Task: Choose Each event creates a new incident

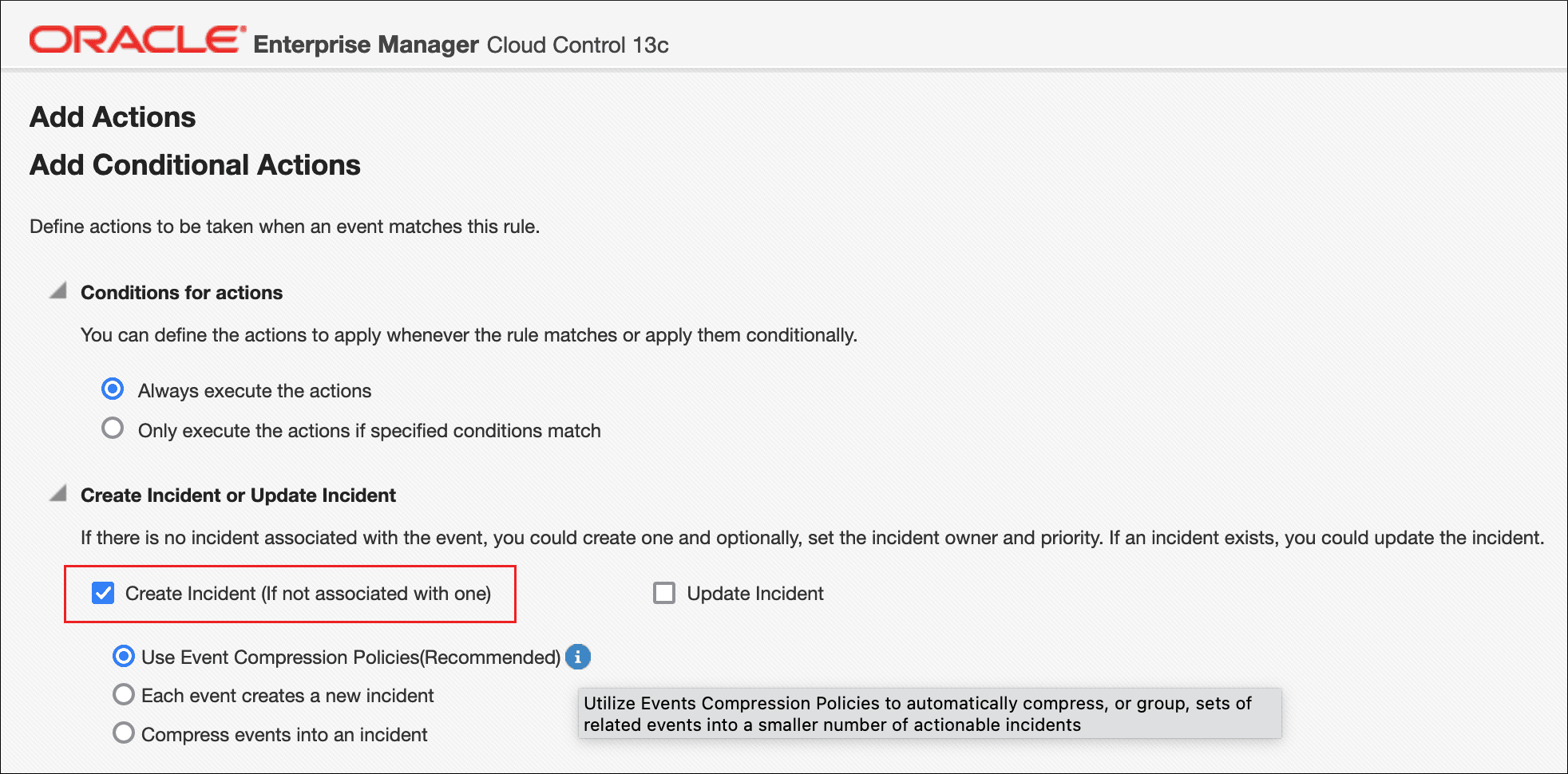Action: coord(124,695)
